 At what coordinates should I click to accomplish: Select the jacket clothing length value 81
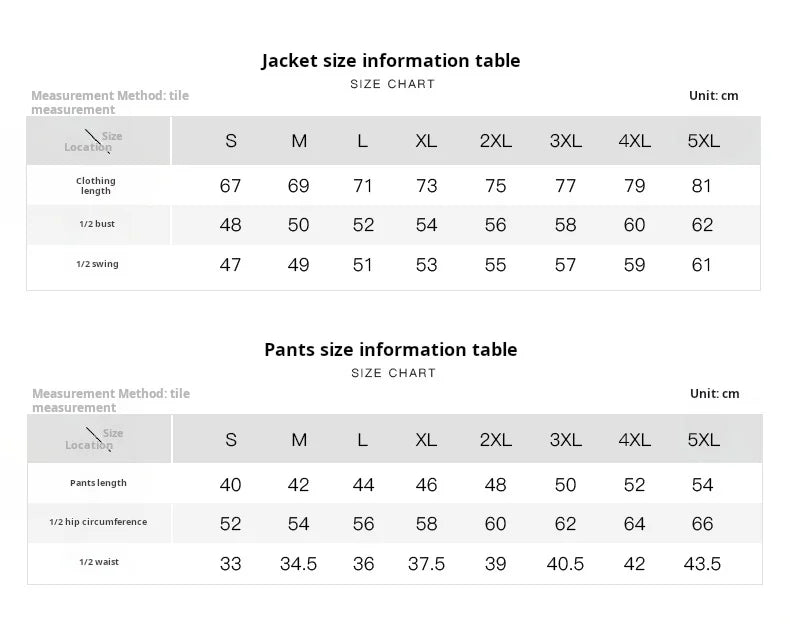point(701,186)
